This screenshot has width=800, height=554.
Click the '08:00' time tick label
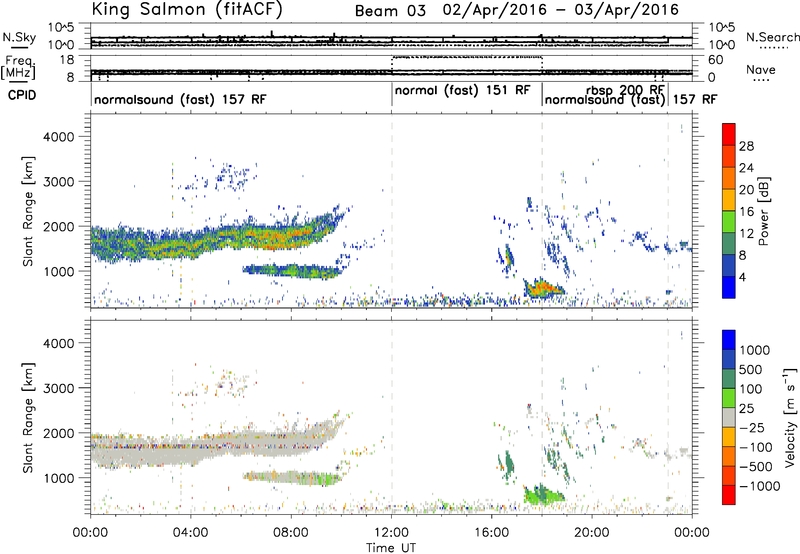291,533
